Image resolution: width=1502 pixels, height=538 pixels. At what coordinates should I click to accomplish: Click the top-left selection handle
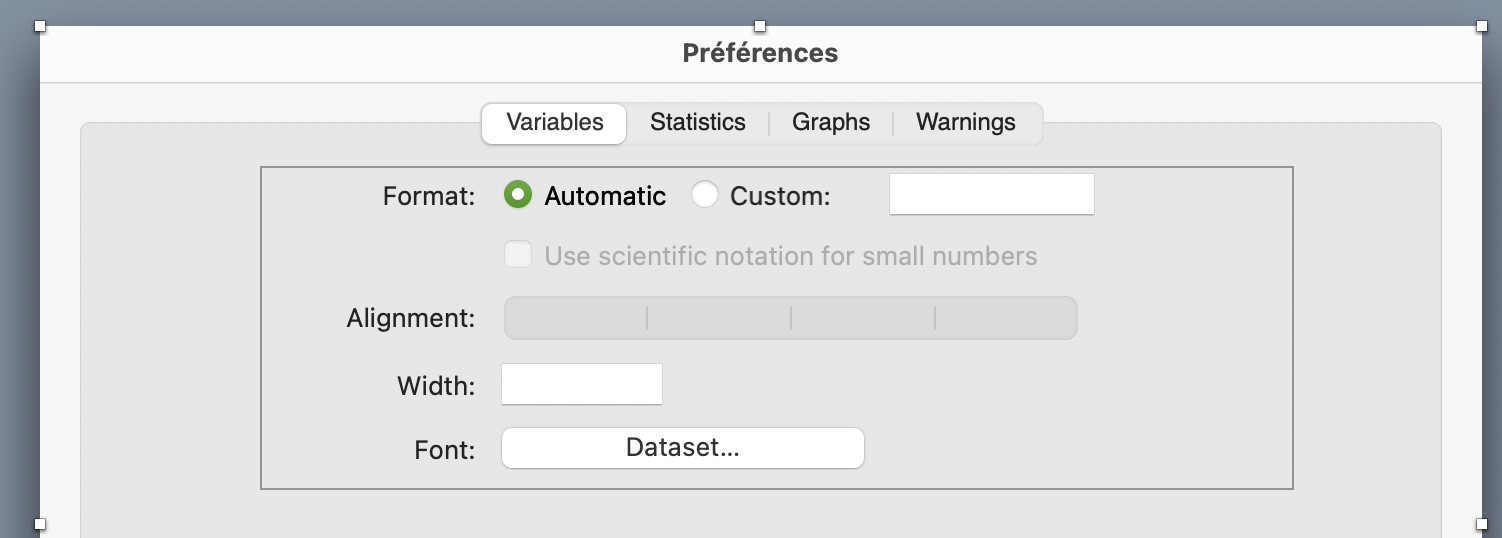click(x=41, y=26)
